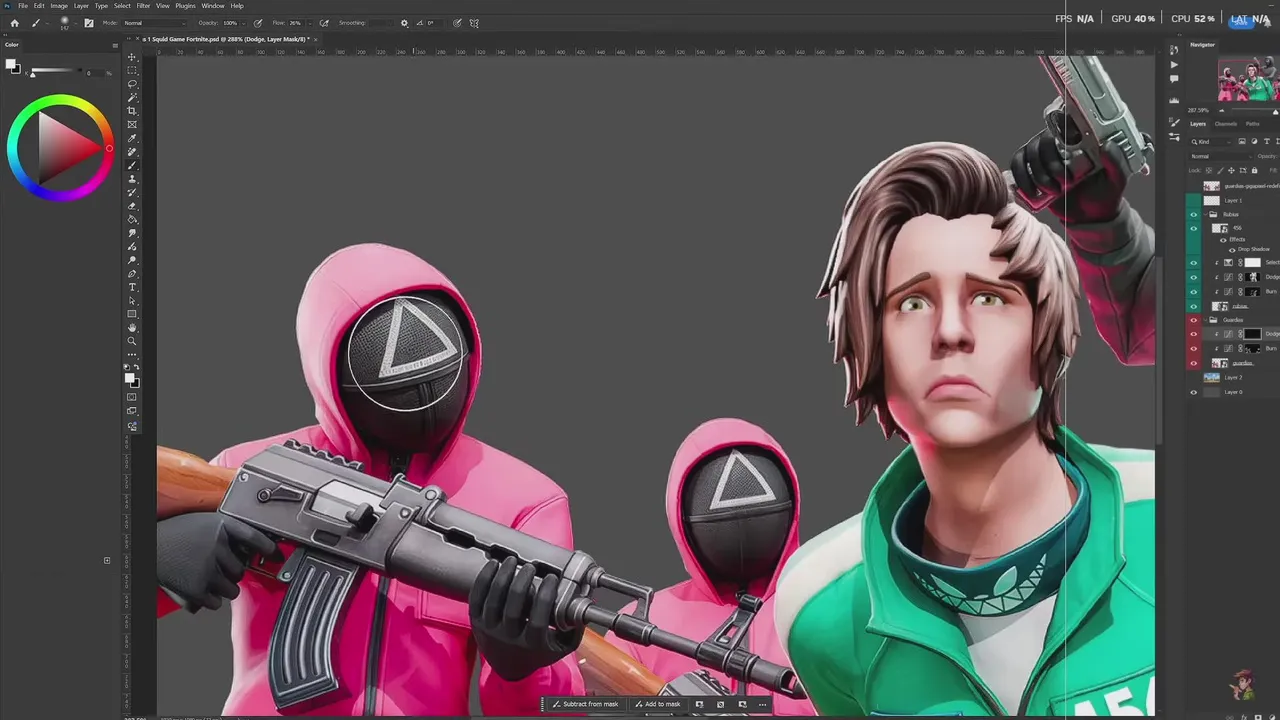This screenshot has height=720, width=1280.
Task: Hide Layer 0 in Layers panel
Action: coord(1193,392)
